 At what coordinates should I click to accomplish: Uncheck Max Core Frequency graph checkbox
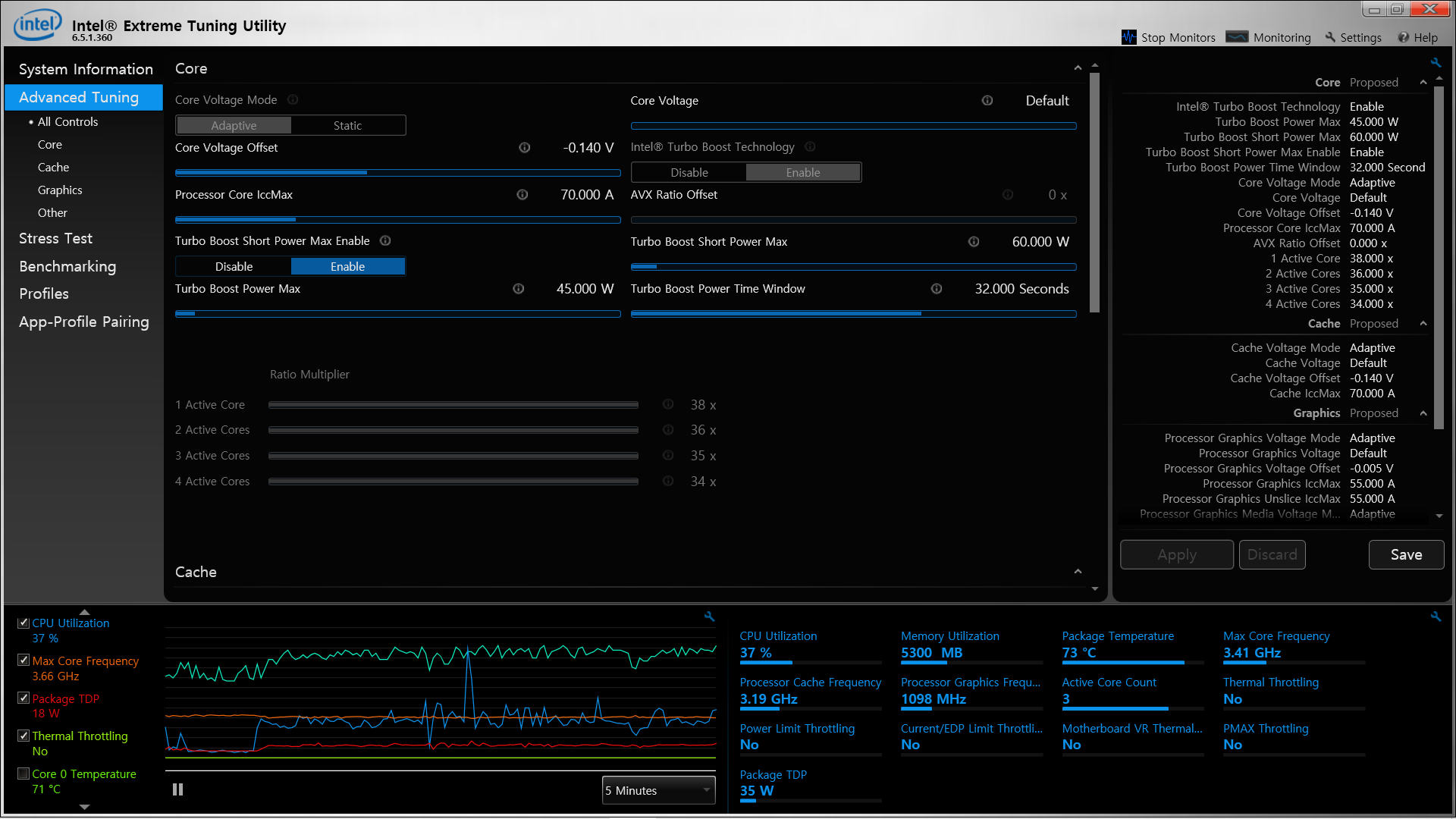pyautogui.click(x=24, y=661)
